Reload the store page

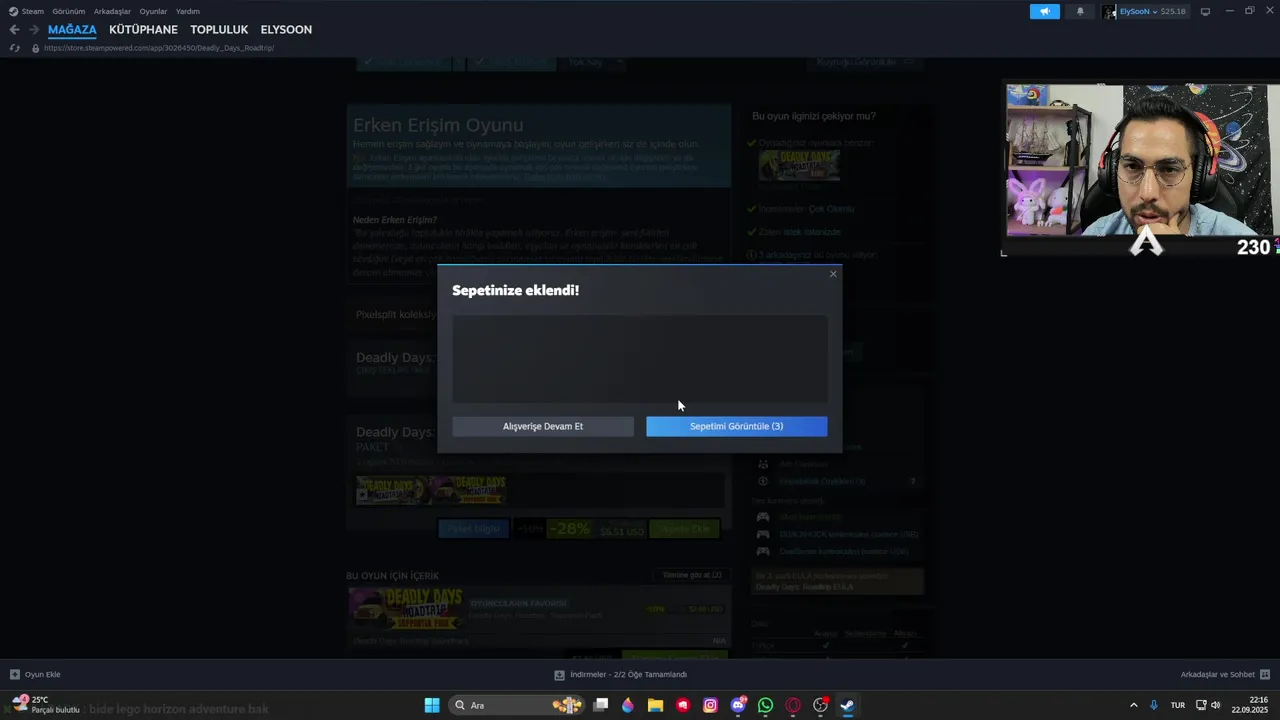pos(14,48)
